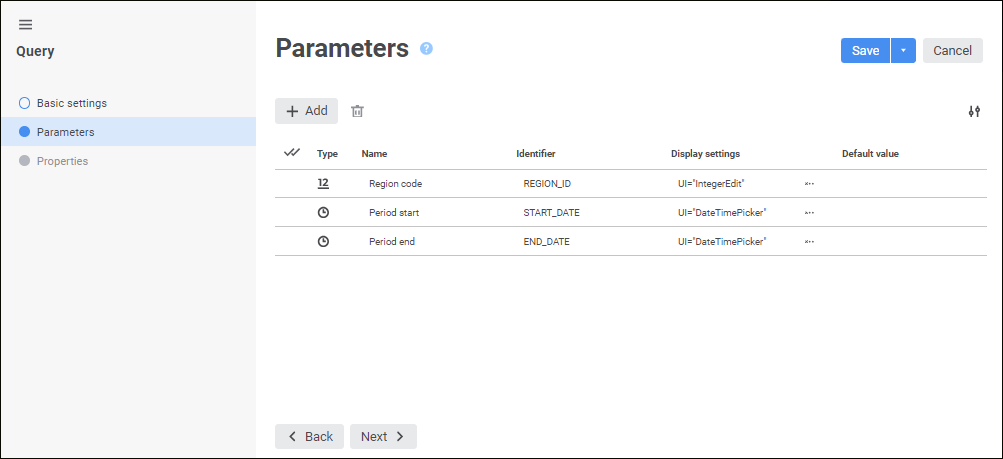This screenshot has width=1003, height=459.
Task: Open display settings editor for START_DATE
Action: click(809, 213)
